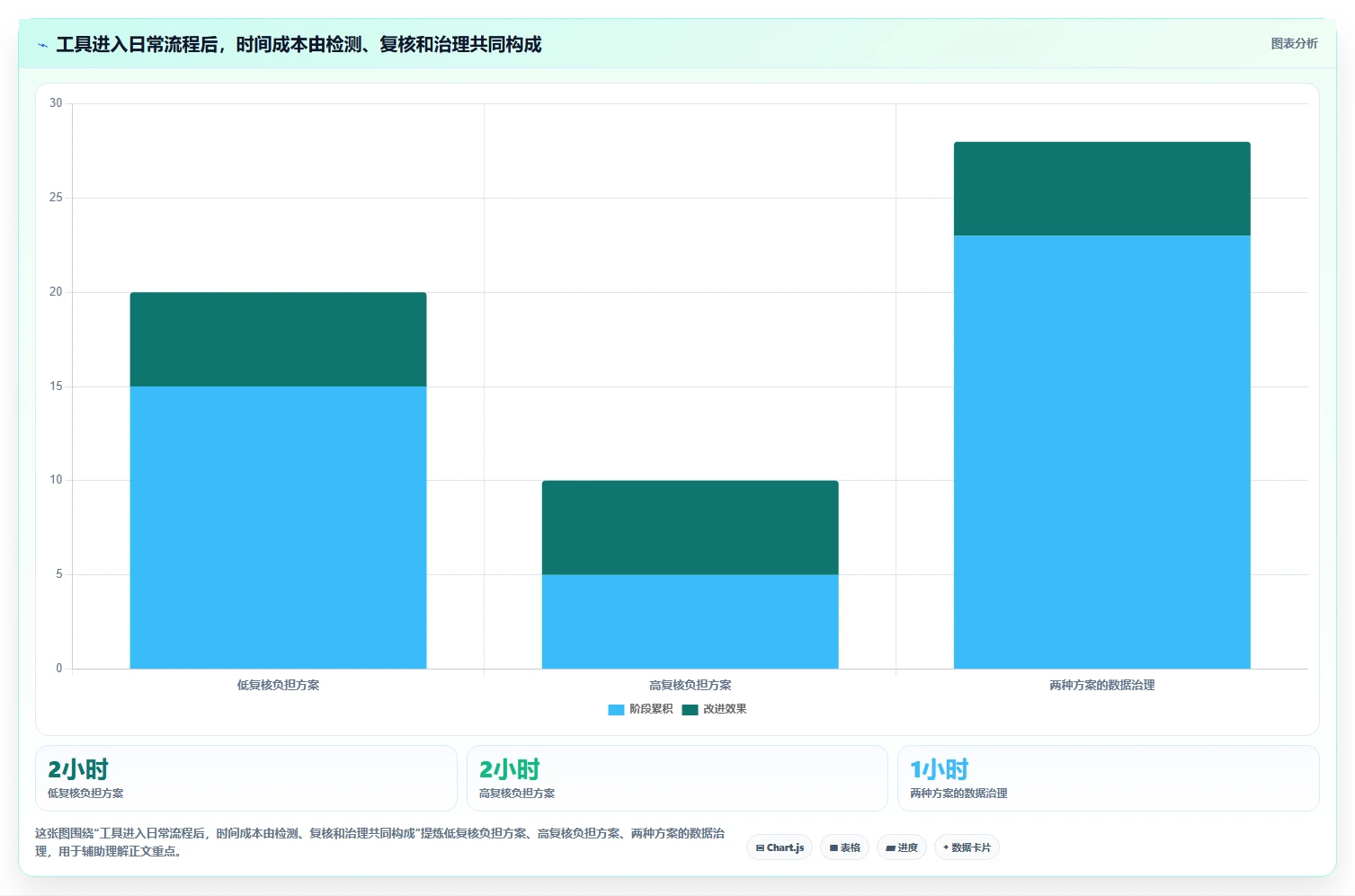Click the y-axis value 20
Image resolution: width=1355 pixels, height=896 pixels.
point(56,292)
